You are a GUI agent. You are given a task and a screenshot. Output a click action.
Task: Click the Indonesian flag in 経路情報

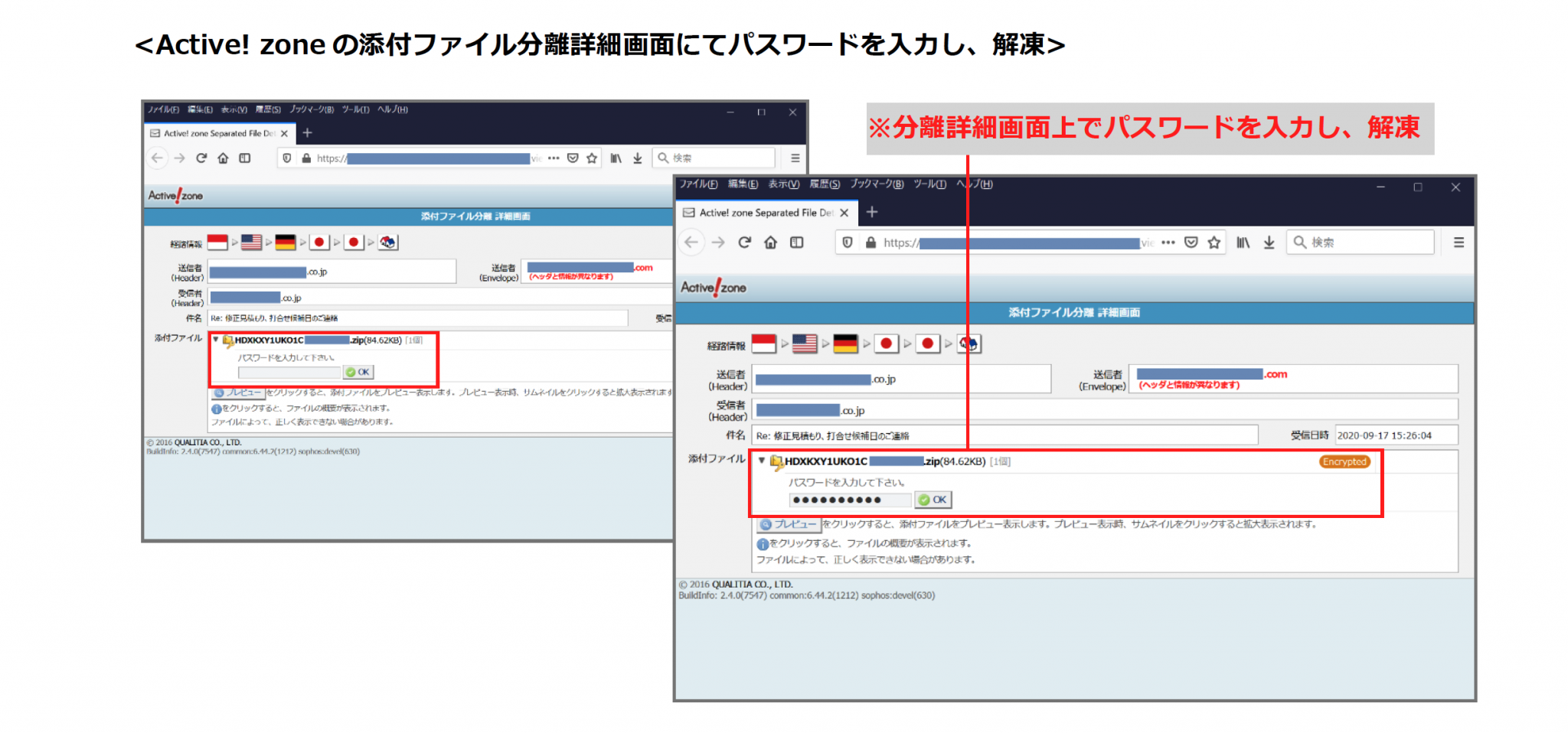click(764, 344)
